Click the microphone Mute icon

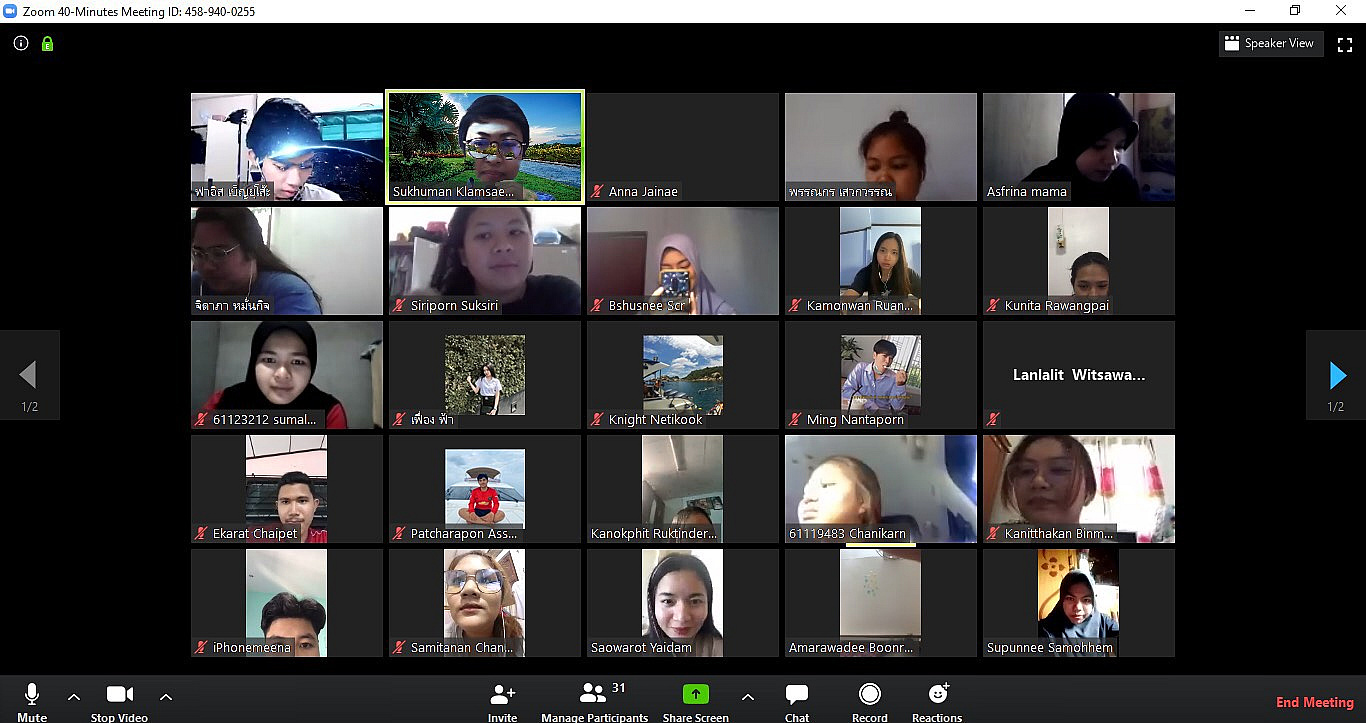pyautogui.click(x=32, y=695)
